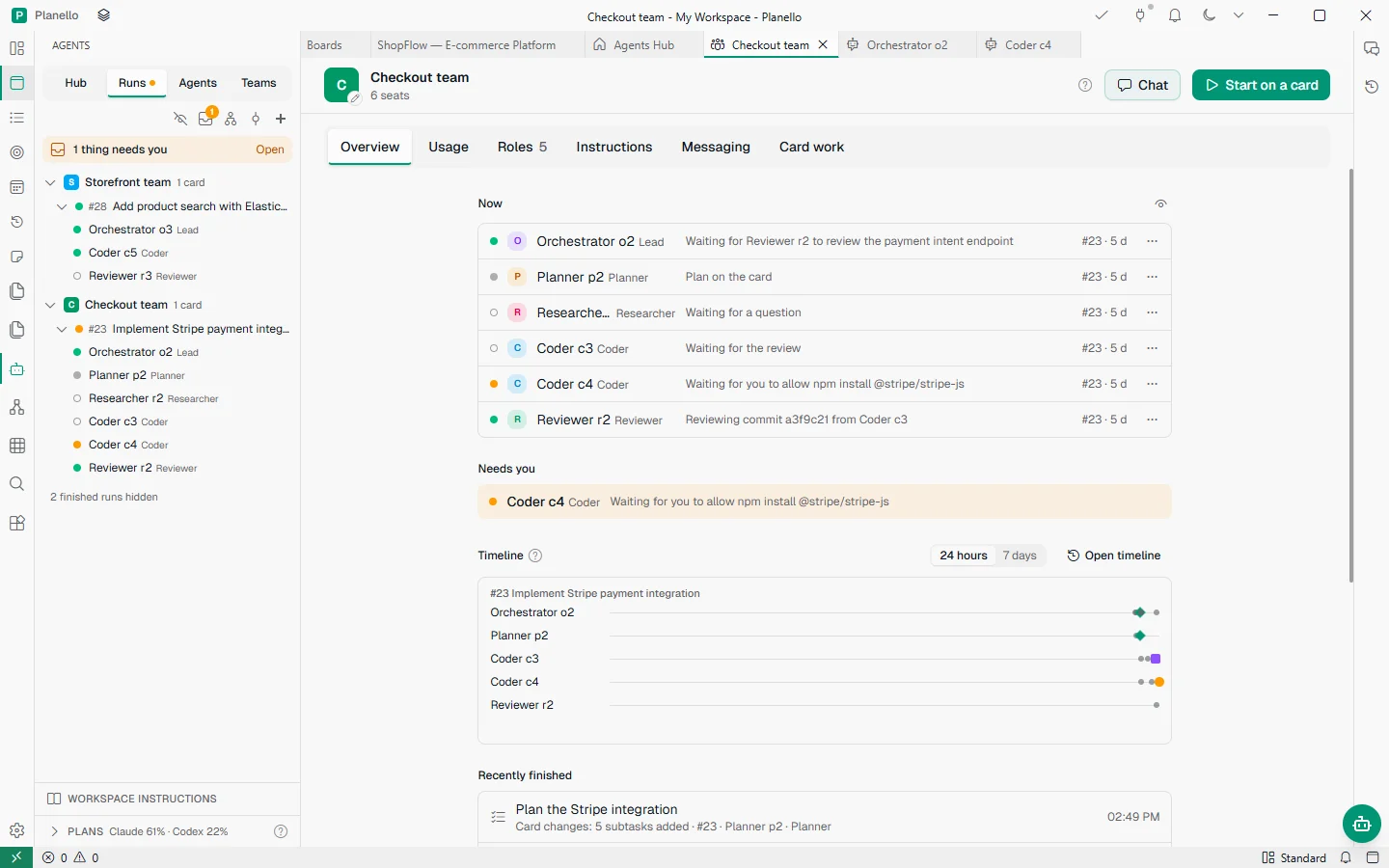1389x868 pixels.
Task: Click the Coder c4 orange timeline marker
Action: 1159,682
